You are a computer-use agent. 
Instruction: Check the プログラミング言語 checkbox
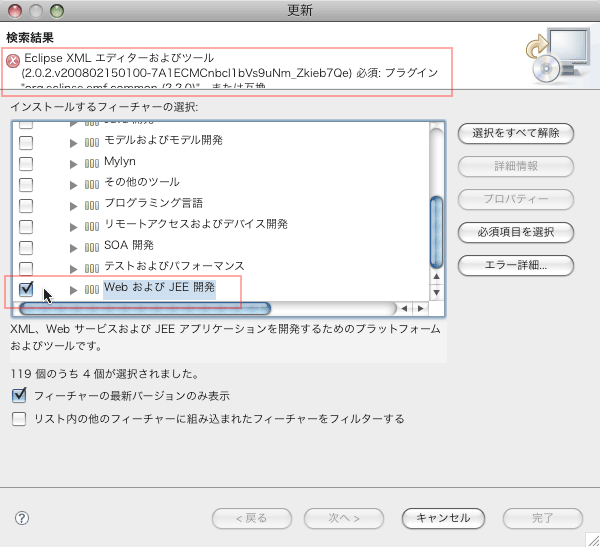coord(26,206)
